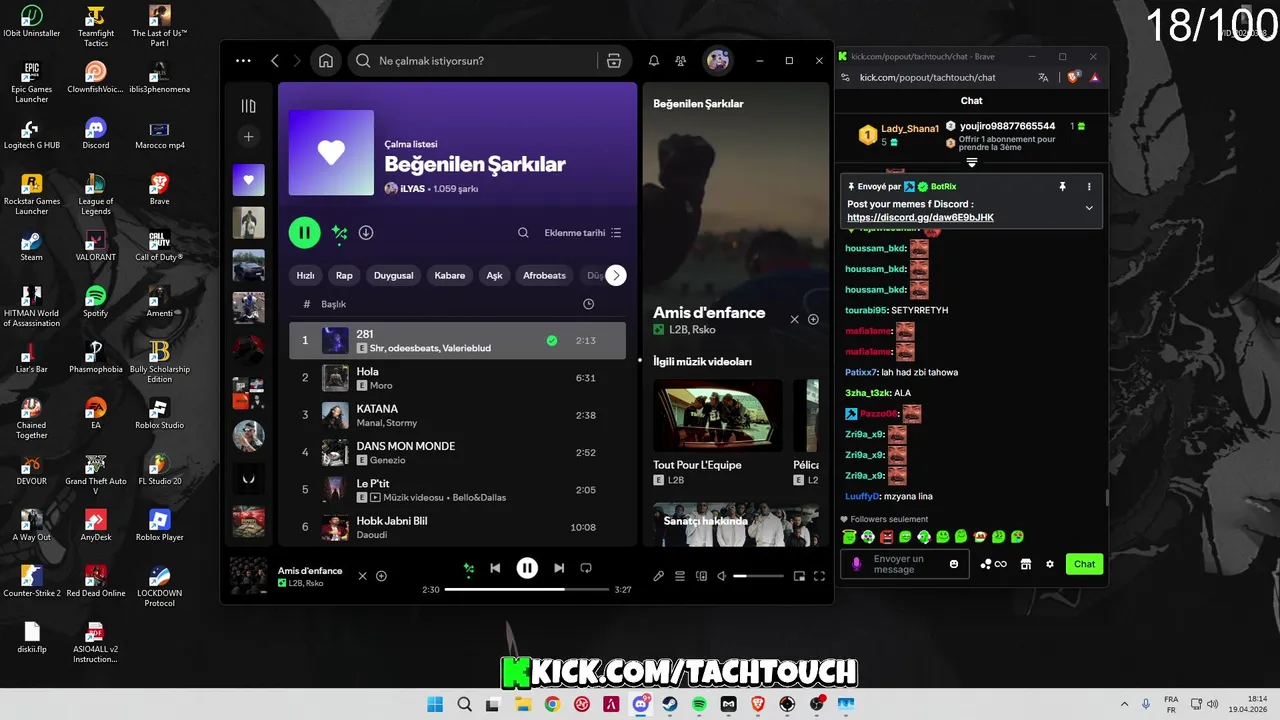Add current song plus icon in player bar
Viewport: 1280px width, 720px height.
coord(381,576)
